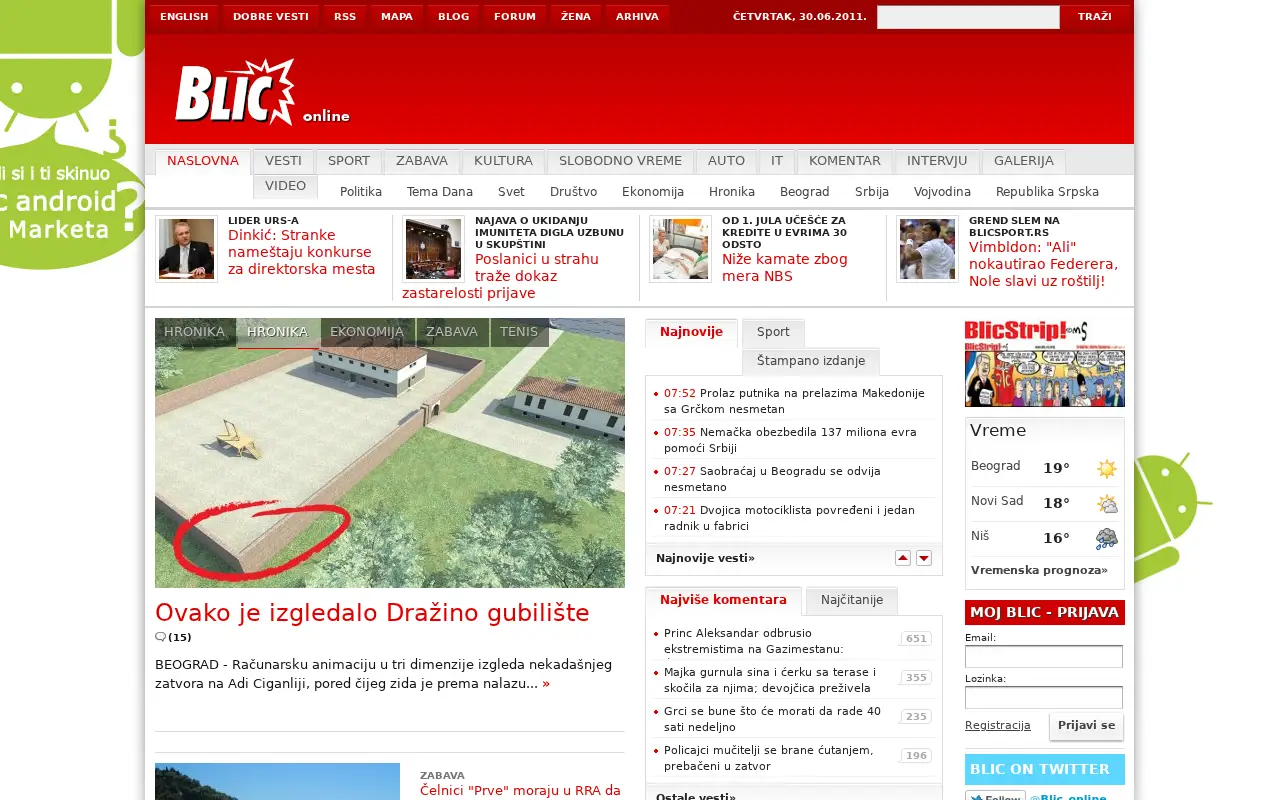Switch to the GALERIJA tab
Image resolution: width=1280 pixels, height=800 pixels.
click(x=1024, y=161)
